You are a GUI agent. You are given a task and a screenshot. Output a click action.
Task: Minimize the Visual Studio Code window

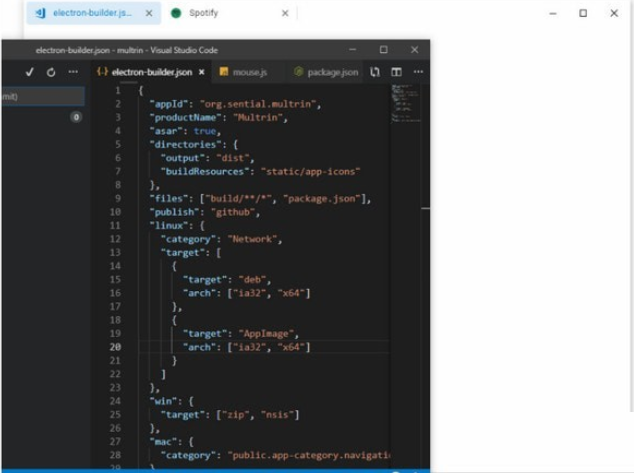[x=353, y=50]
